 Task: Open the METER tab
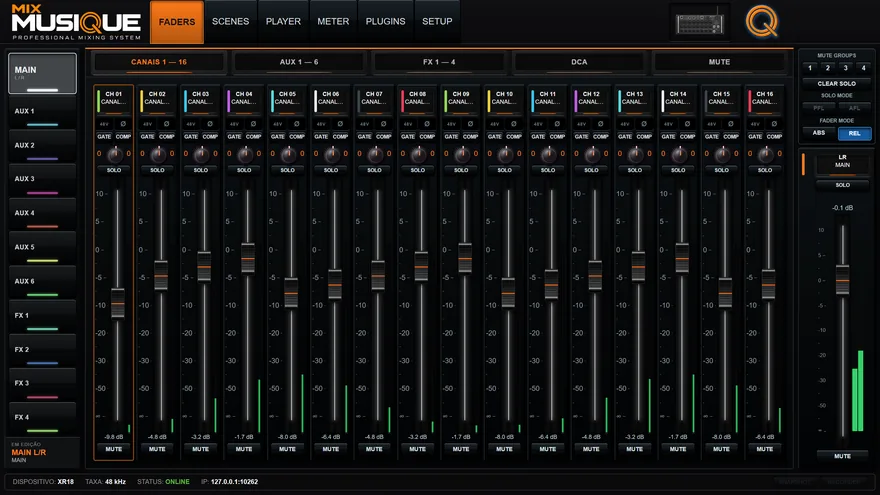click(333, 21)
